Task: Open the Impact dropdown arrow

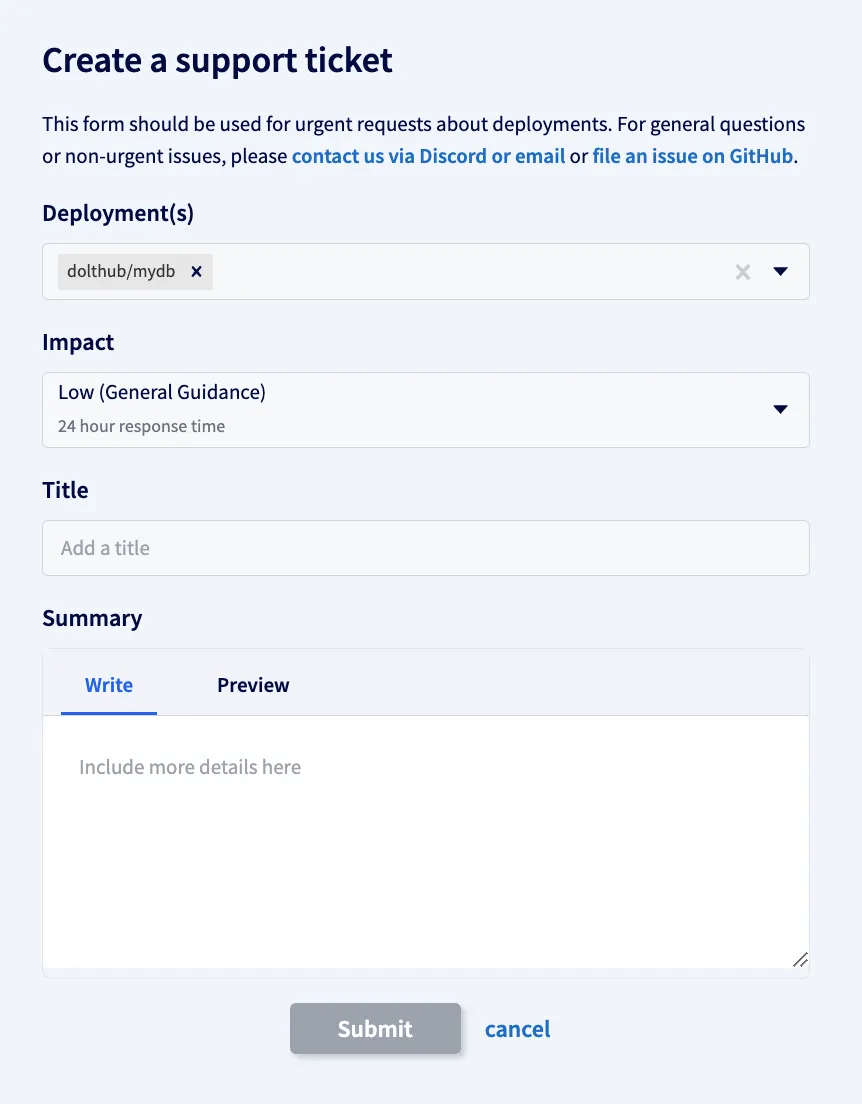Action: click(x=781, y=409)
